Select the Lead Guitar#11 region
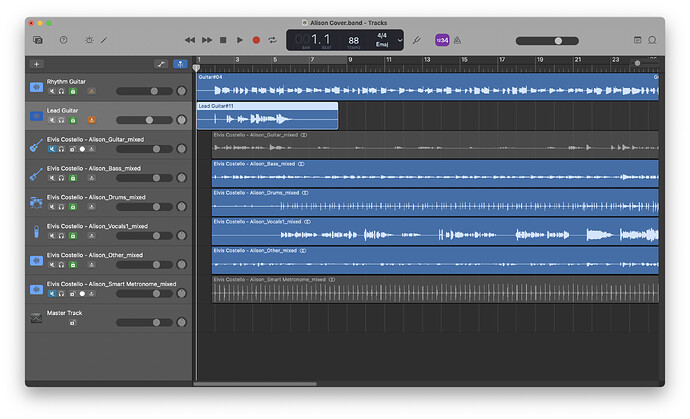This screenshot has width=690, height=419. point(267,116)
